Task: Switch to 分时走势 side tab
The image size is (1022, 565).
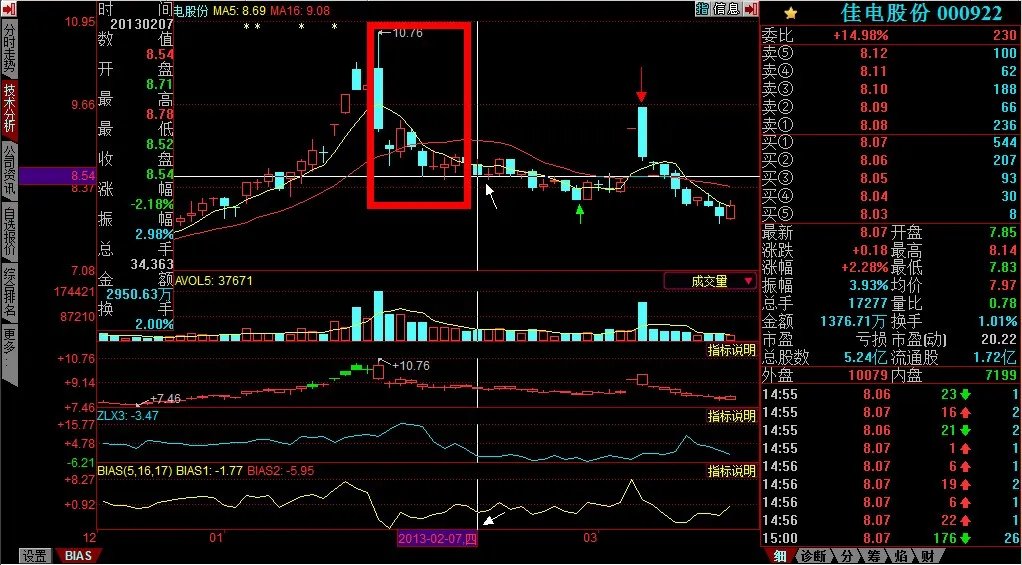Action: [9, 49]
